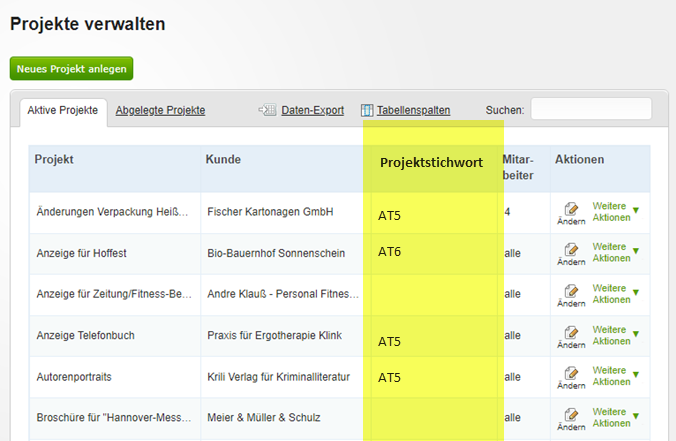The height and width of the screenshot is (441, 676).
Task: Edit Anzeige Telefonbuch with Ändern icon
Action: (x=571, y=337)
